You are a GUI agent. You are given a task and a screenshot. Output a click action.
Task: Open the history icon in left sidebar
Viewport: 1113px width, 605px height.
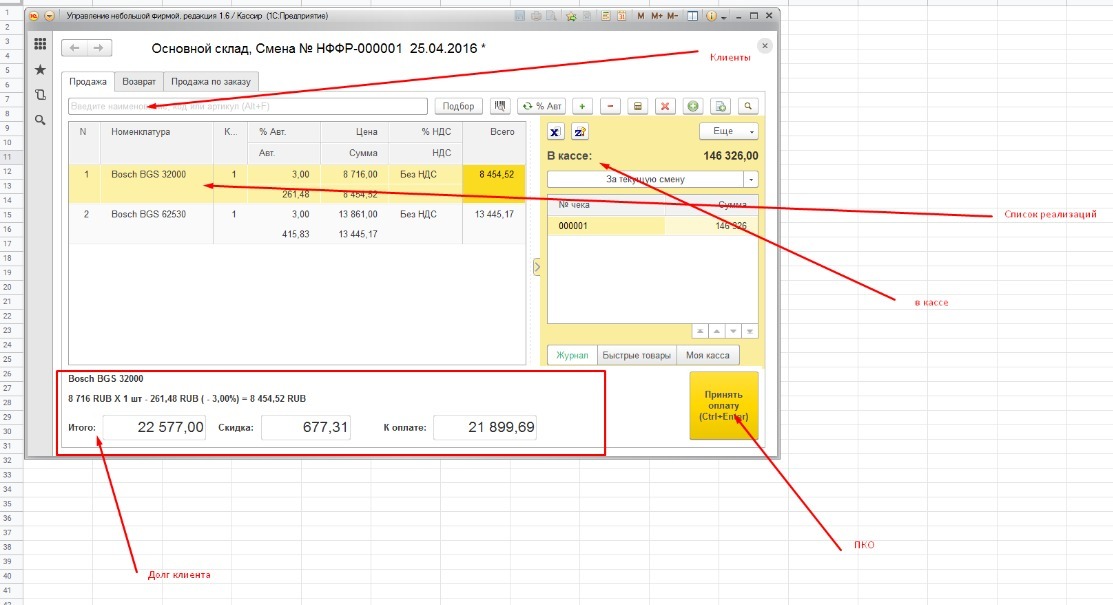40,95
